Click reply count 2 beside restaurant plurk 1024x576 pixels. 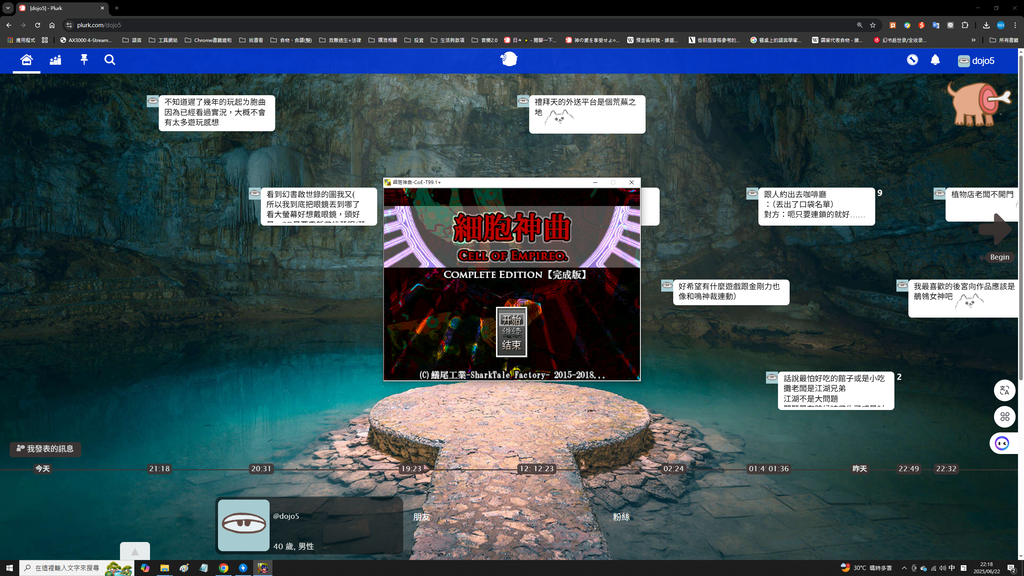pos(899,377)
